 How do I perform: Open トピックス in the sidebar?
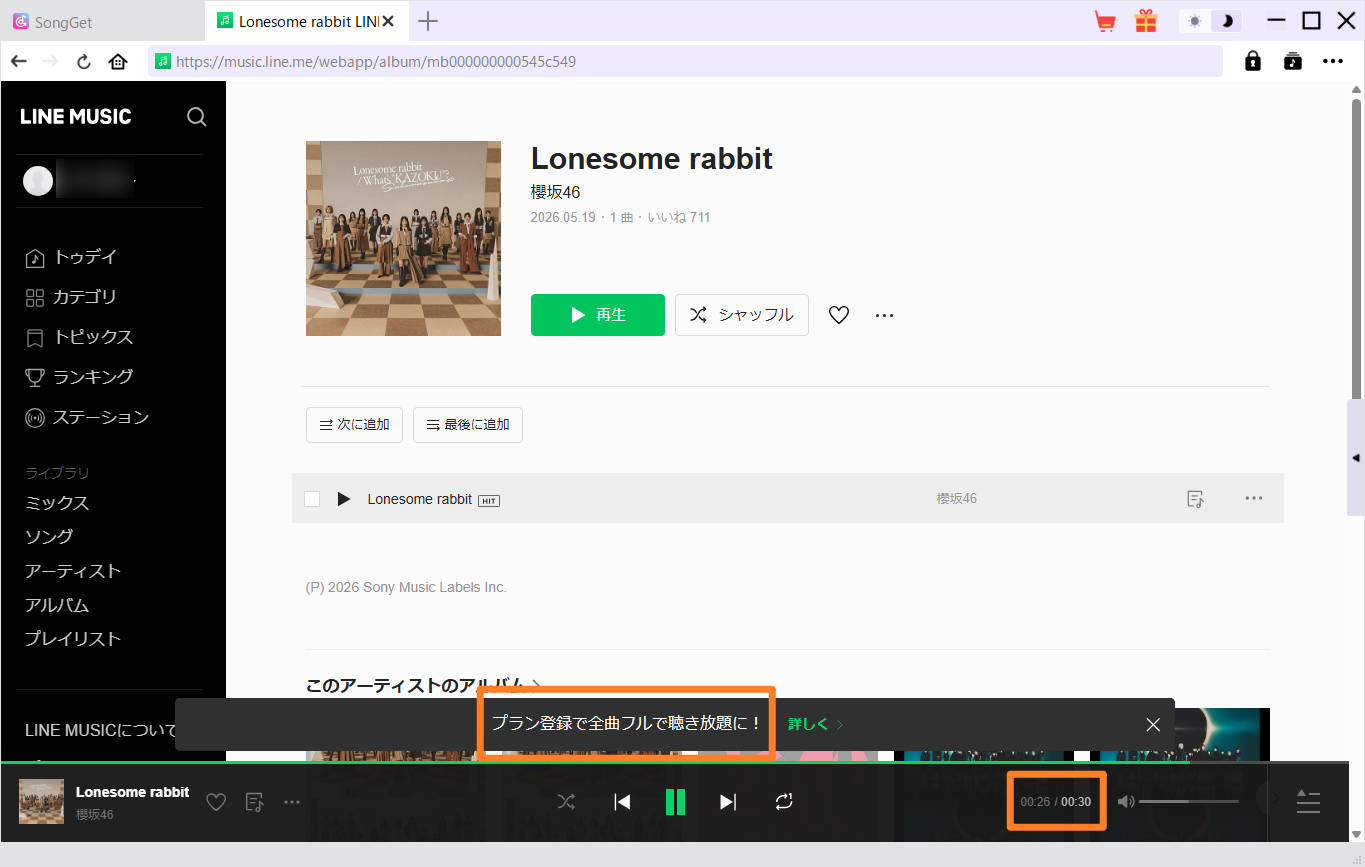coord(79,337)
